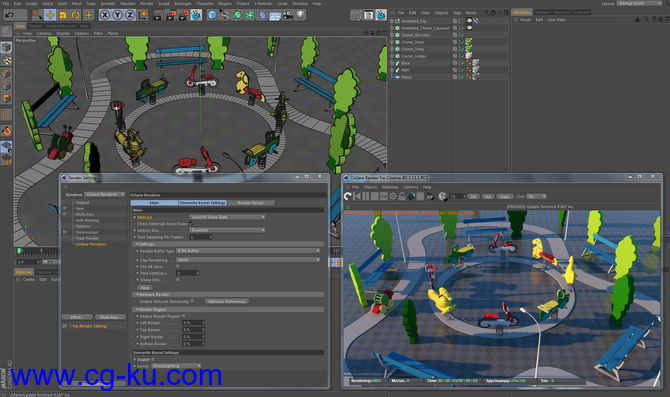Open the Clay Rendering dropdown set to None
The height and width of the screenshot is (397, 670).
click(x=248, y=260)
